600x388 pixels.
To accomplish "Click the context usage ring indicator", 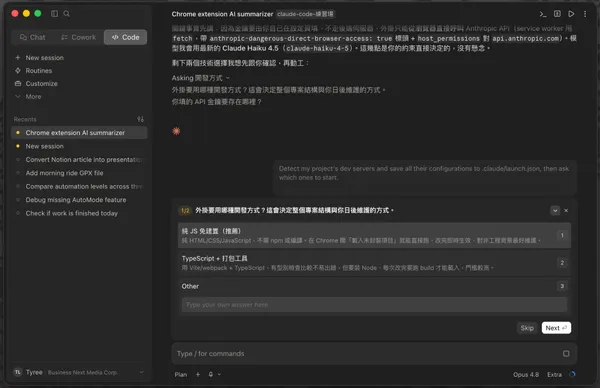I will click(572, 374).
